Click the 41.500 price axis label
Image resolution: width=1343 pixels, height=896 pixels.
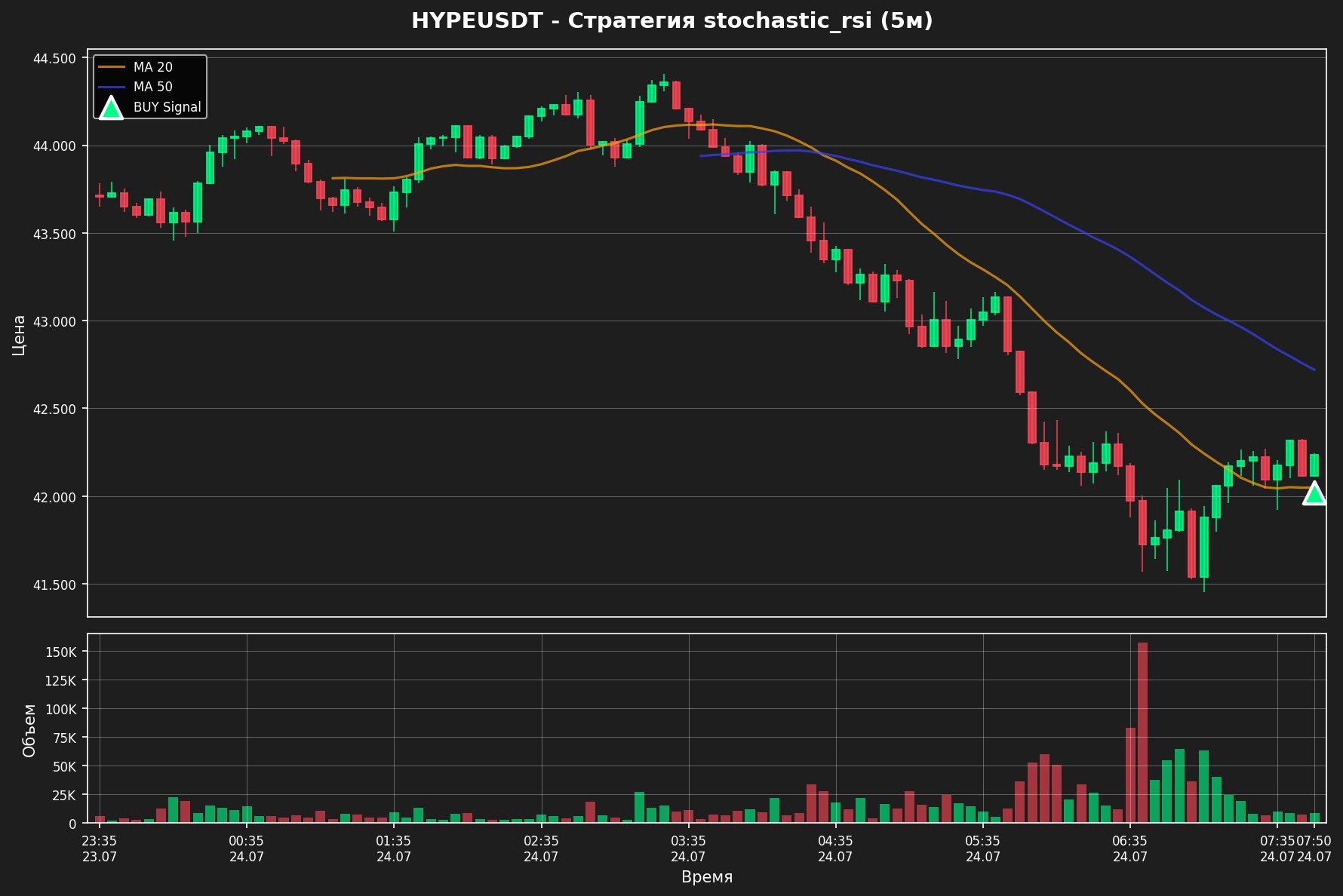pos(55,585)
